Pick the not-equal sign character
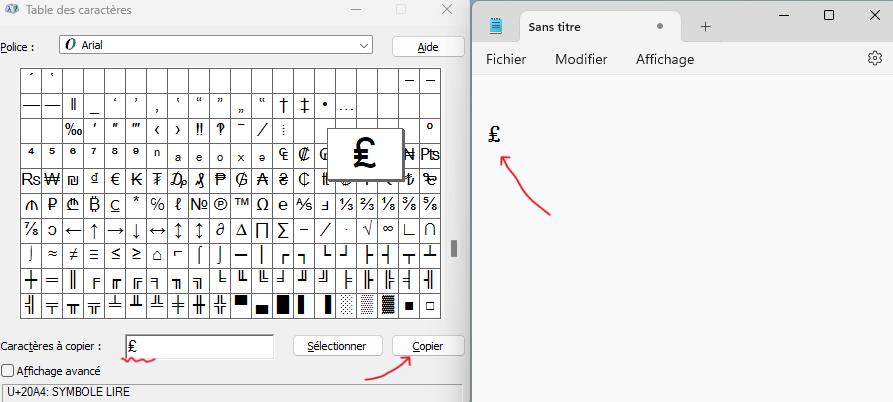The width and height of the screenshot is (893, 402). click(73, 255)
